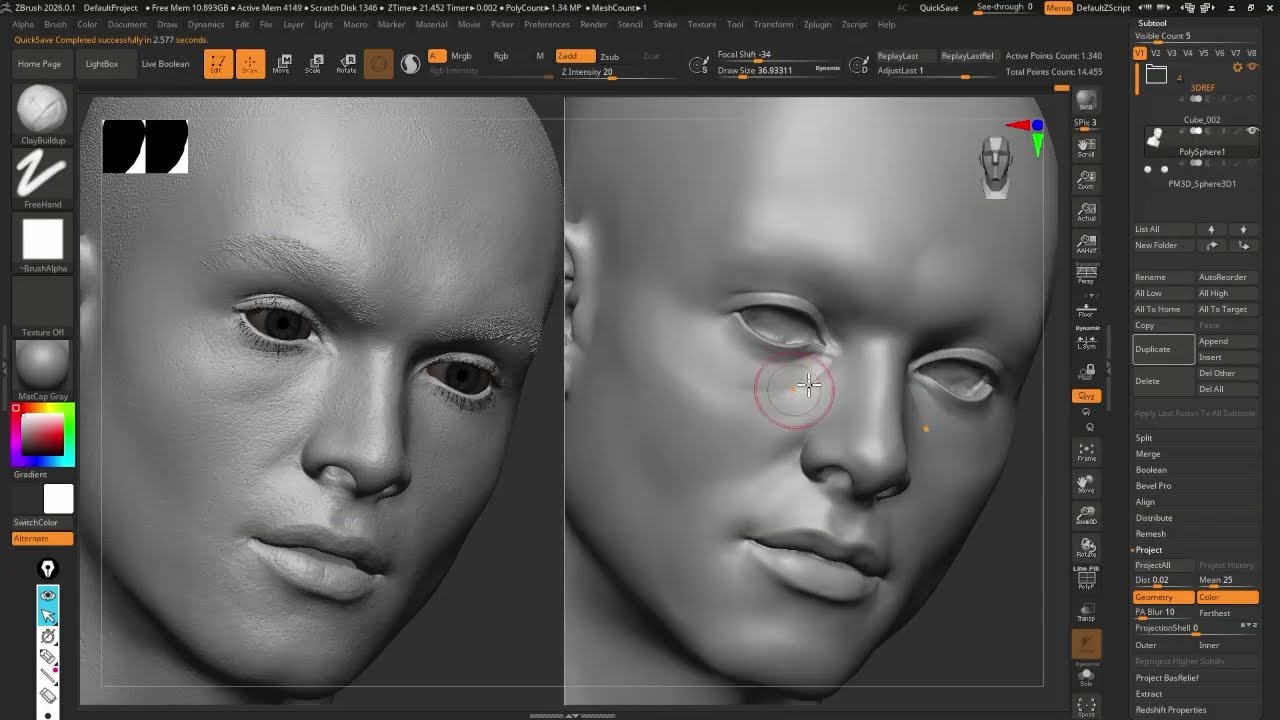Open the MatCap Gray material picker

pos(43,370)
